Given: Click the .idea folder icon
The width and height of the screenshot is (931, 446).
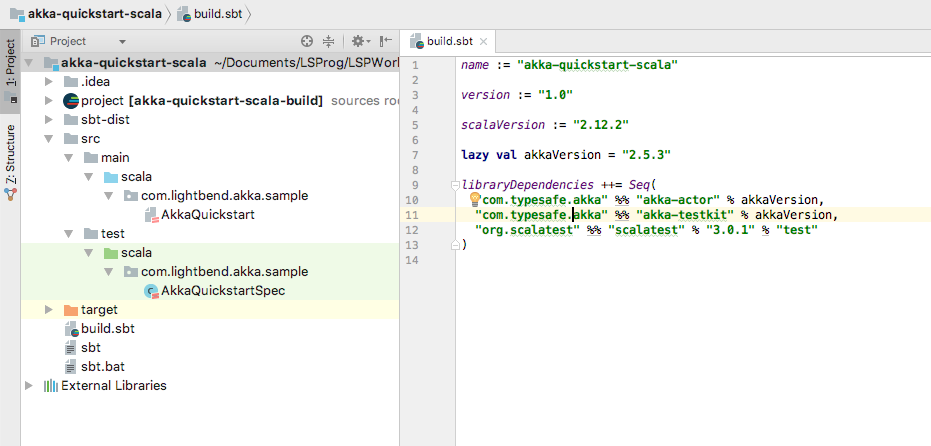Looking at the screenshot, I should 71,82.
